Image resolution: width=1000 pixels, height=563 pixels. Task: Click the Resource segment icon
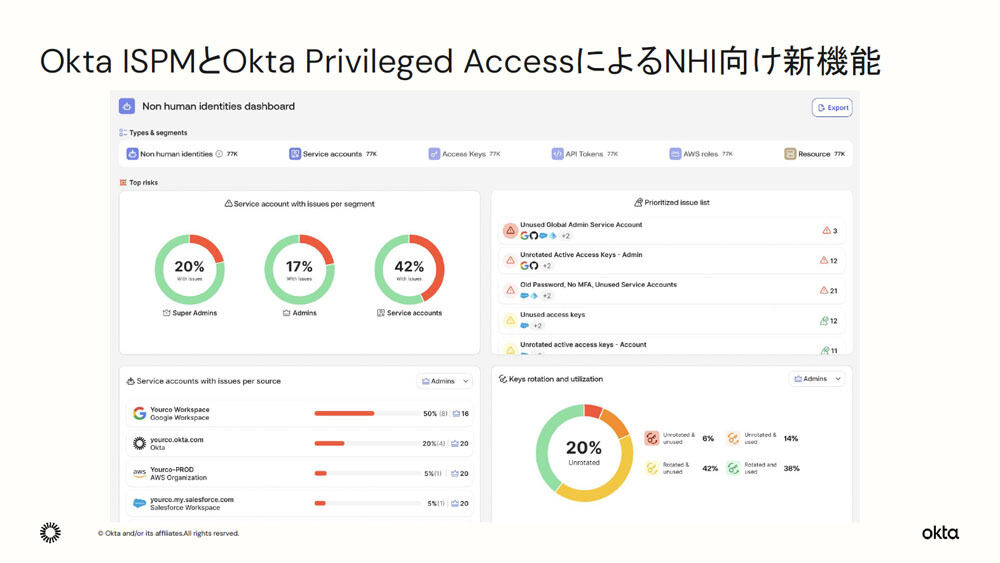click(x=790, y=154)
